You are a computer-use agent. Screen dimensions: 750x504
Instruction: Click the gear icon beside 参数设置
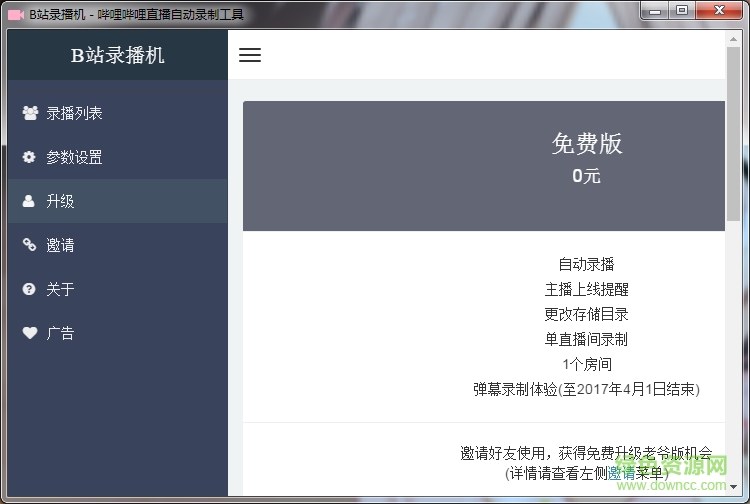(x=29, y=157)
